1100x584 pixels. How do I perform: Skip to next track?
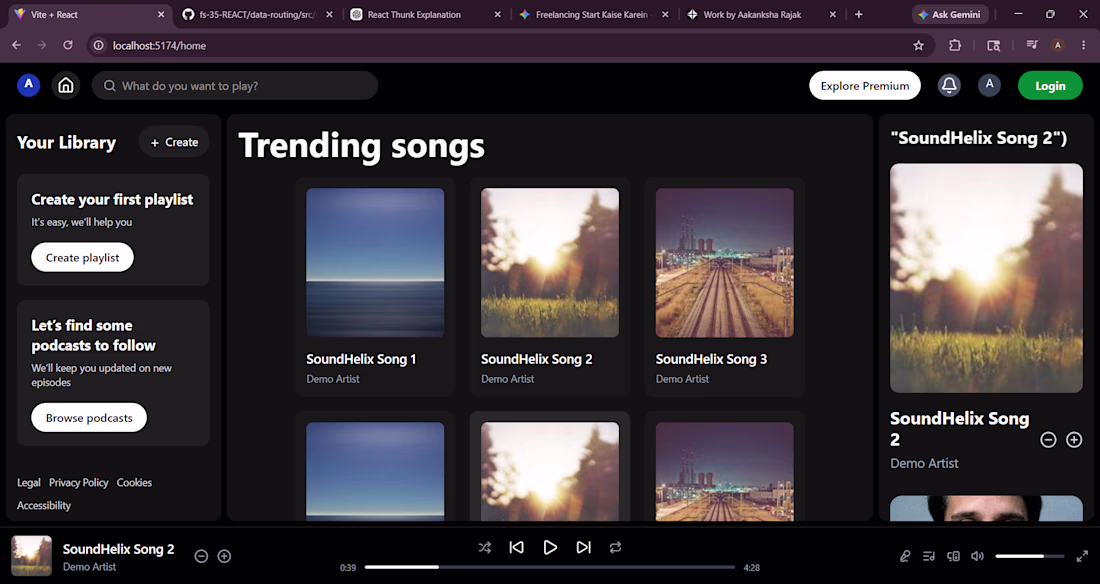tap(584, 548)
